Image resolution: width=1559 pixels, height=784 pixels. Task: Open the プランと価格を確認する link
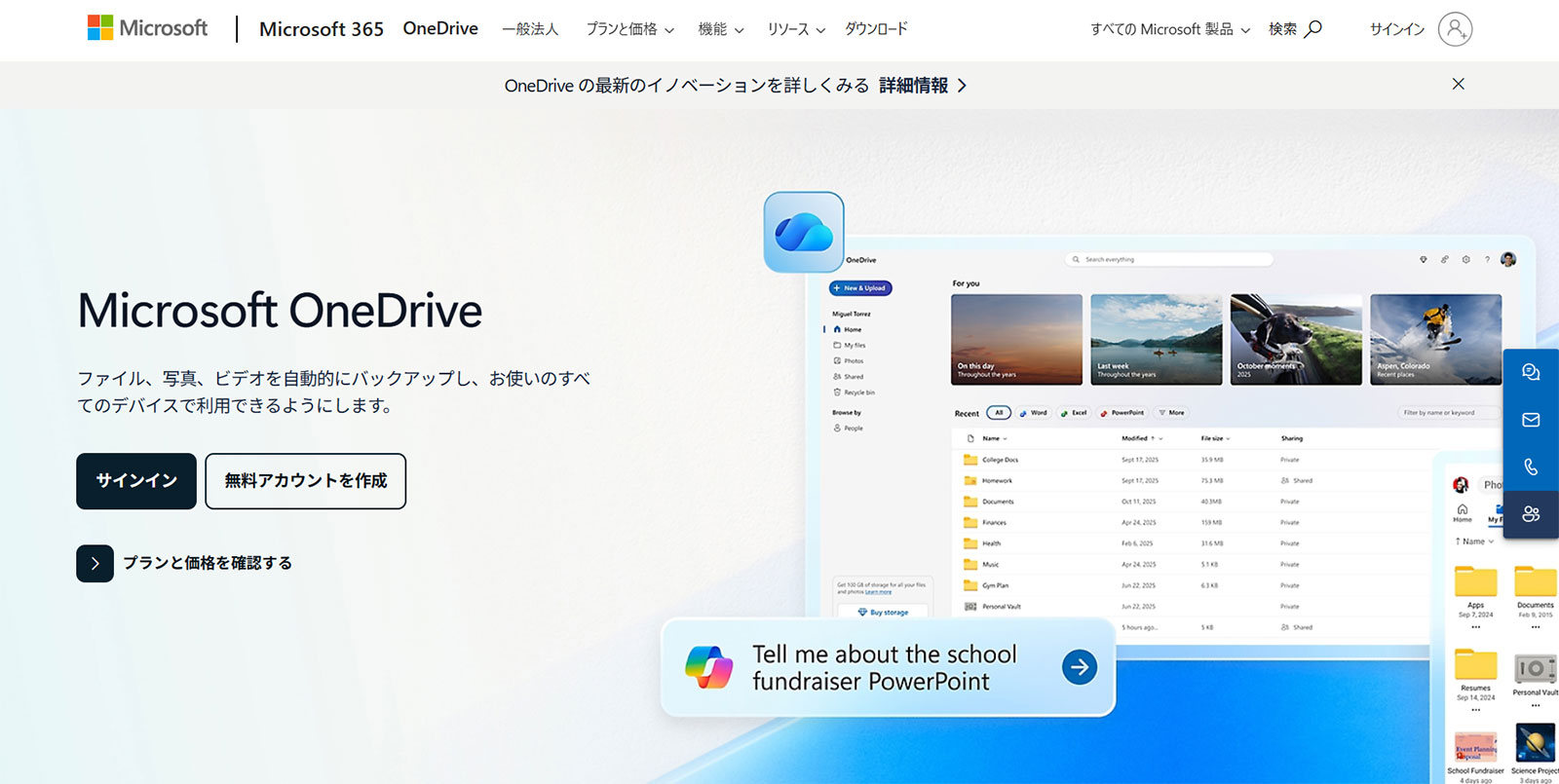[208, 563]
